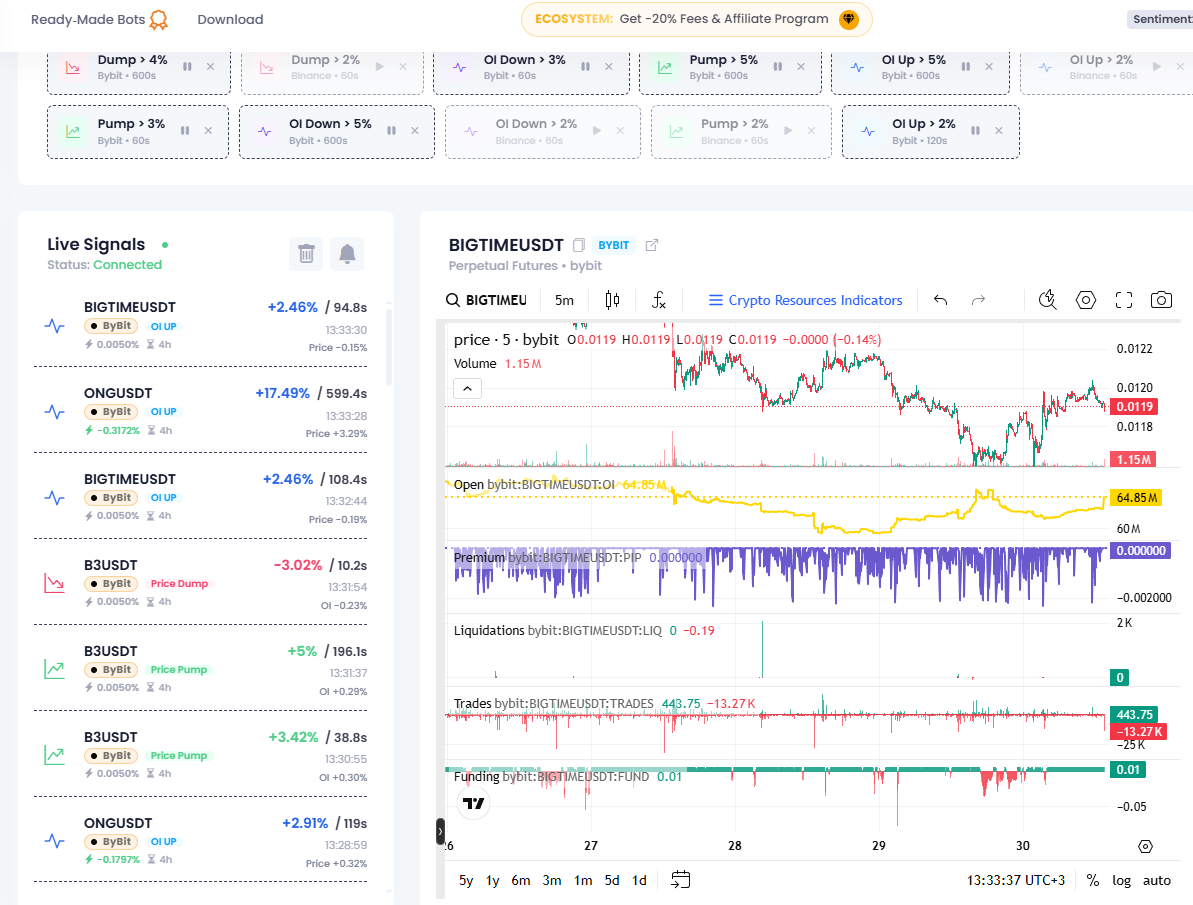Open chart candlestick style selector
The height and width of the screenshot is (905, 1193).
[612, 300]
